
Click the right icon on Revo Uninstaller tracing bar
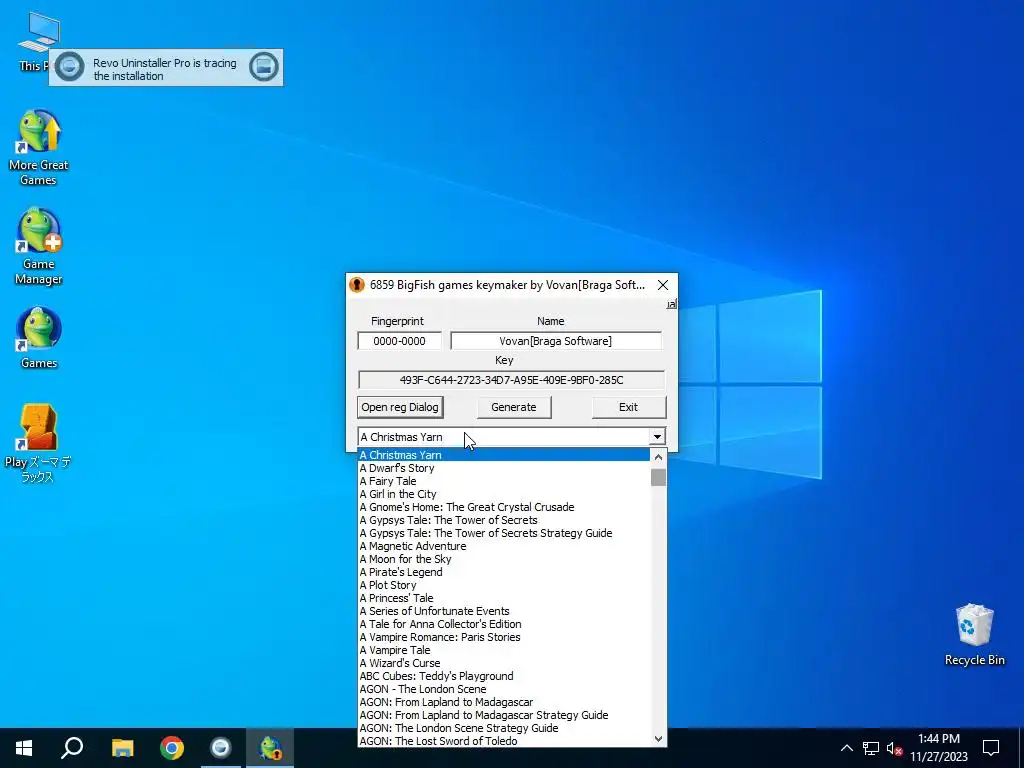point(264,67)
